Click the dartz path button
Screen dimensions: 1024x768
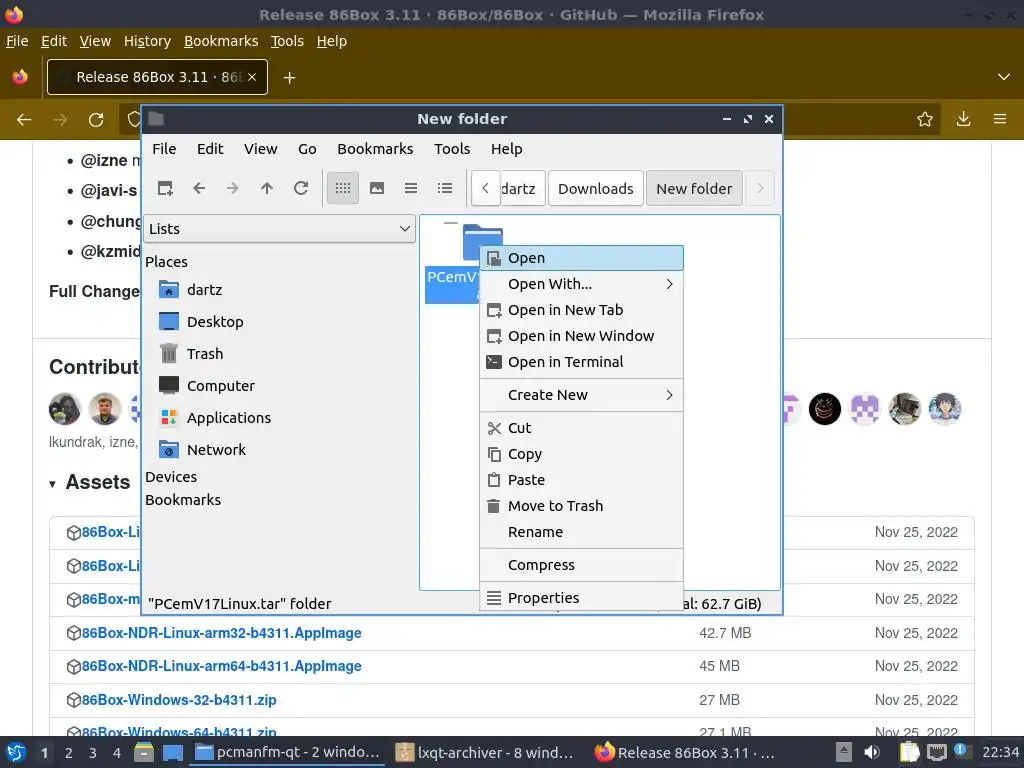click(x=521, y=188)
